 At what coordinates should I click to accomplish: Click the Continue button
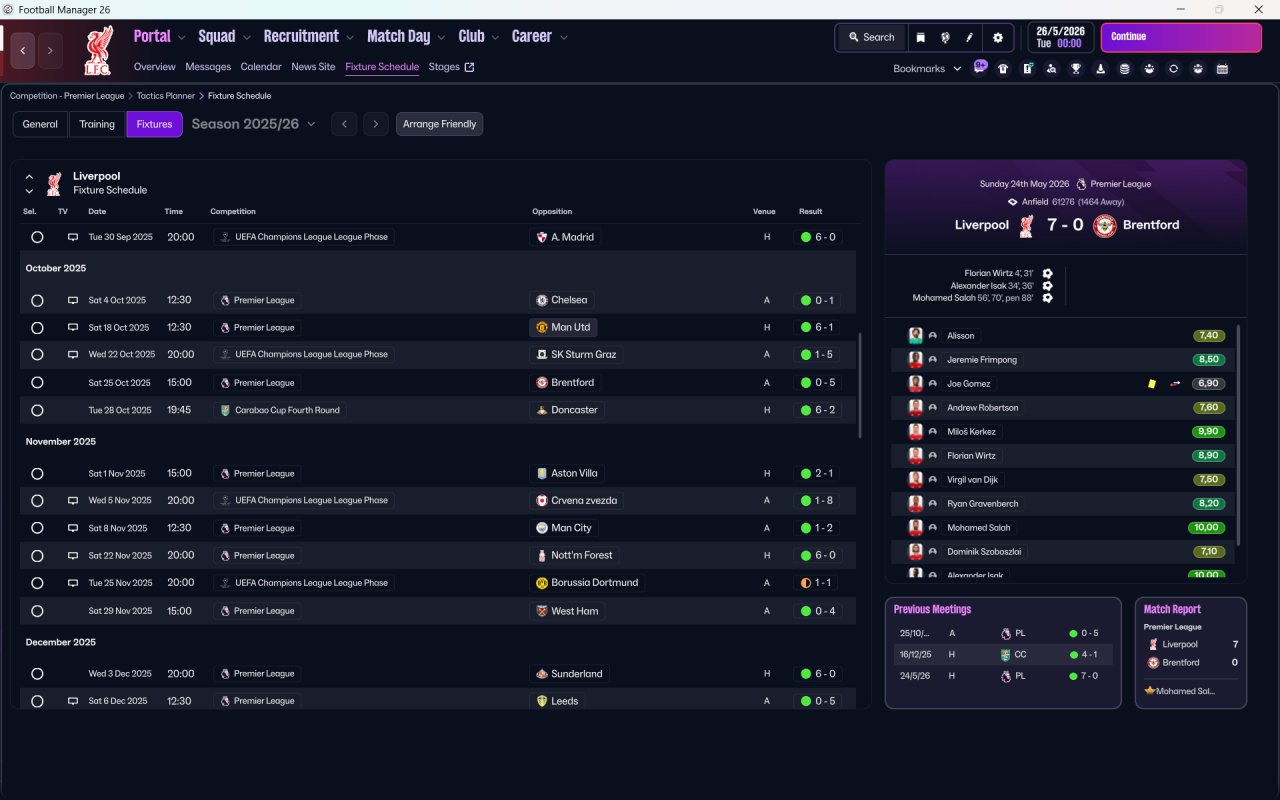click(x=1181, y=37)
